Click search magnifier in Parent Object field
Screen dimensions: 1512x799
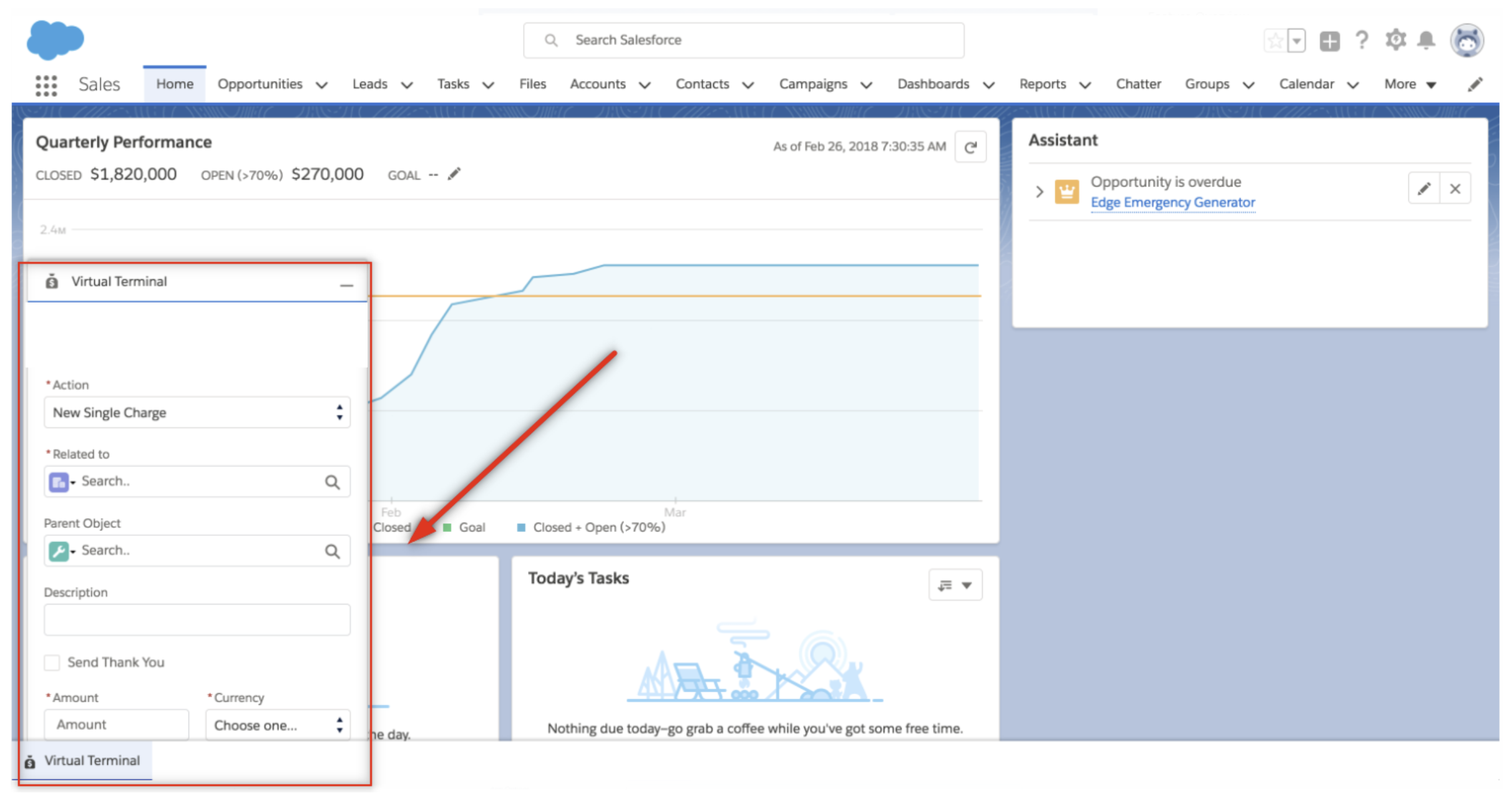[332, 551]
